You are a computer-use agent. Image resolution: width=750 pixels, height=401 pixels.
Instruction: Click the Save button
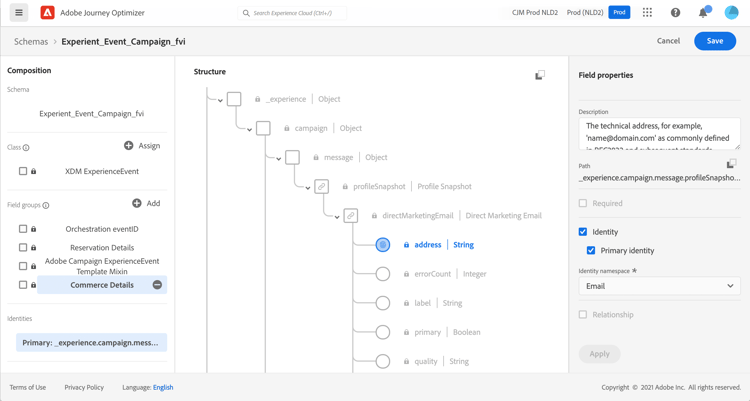click(x=714, y=41)
